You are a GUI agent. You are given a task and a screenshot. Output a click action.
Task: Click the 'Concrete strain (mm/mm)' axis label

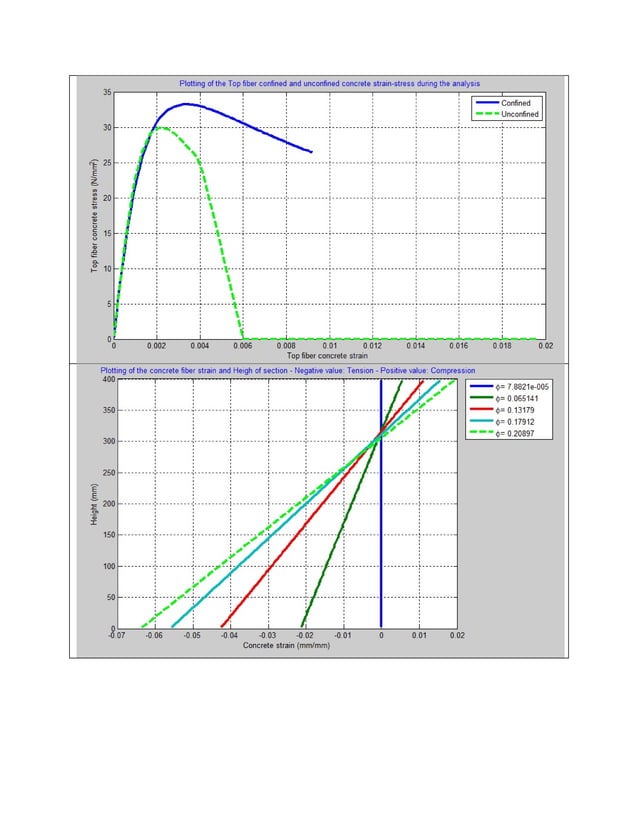tap(287, 645)
